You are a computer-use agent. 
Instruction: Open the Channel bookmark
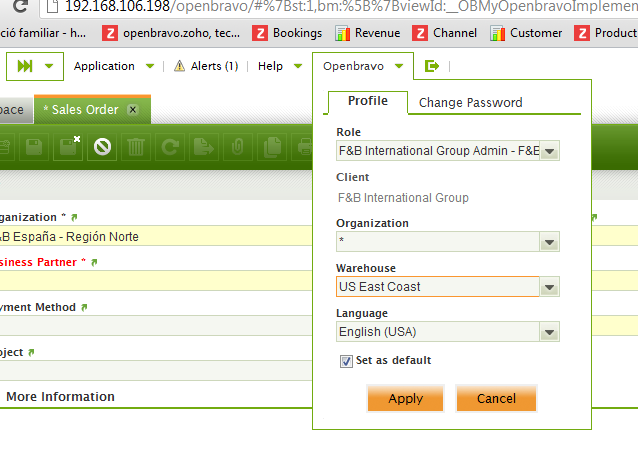coord(445,33)
